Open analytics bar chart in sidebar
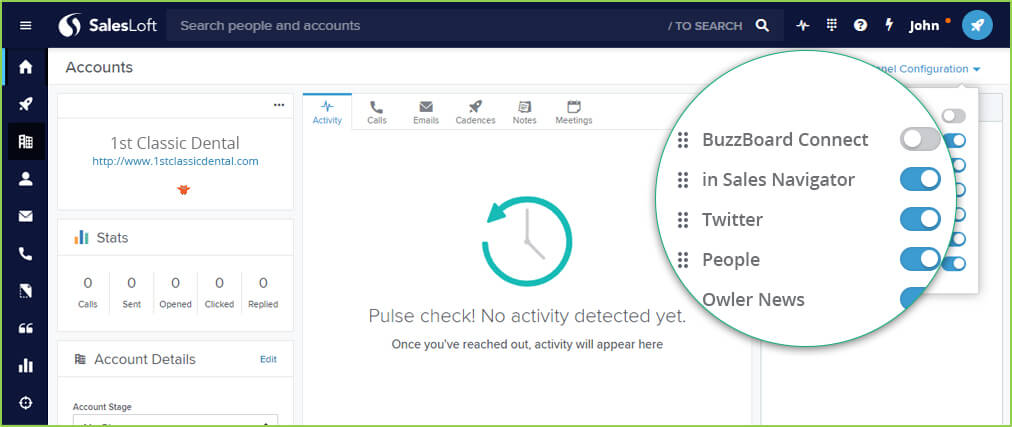The height and width of the screenshot is (427, 1012). click(x=26, y=366)
